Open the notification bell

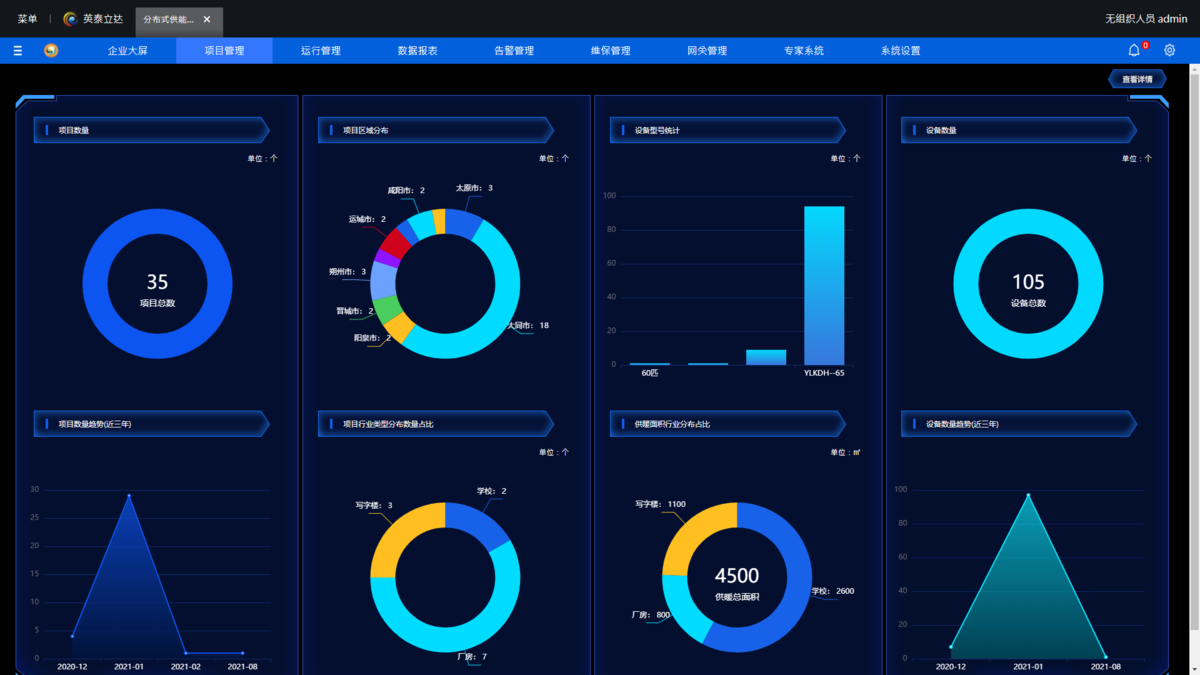tap(1134, 51)
